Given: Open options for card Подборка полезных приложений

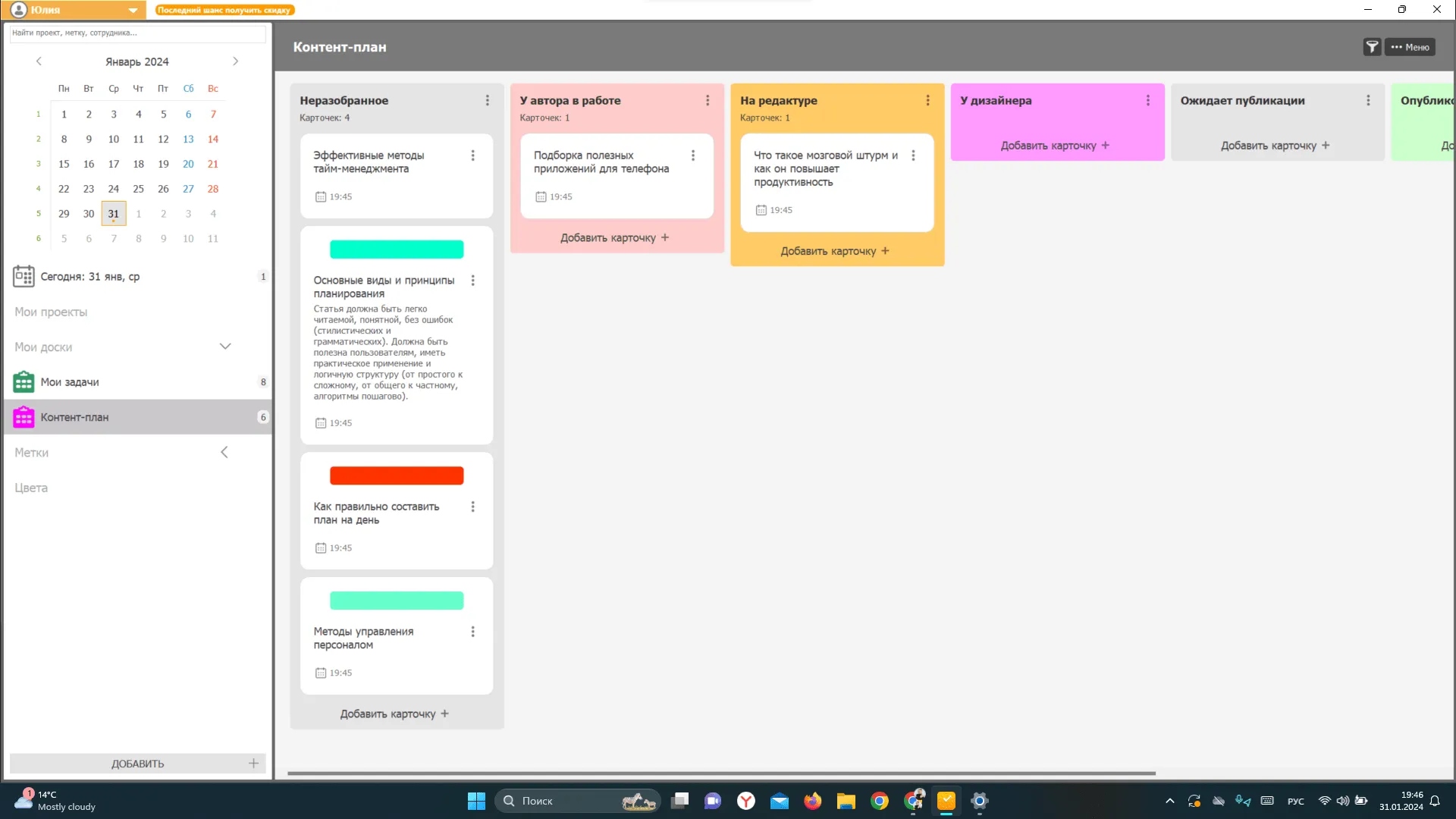Looking at the screenshot, I should point(692,155).
